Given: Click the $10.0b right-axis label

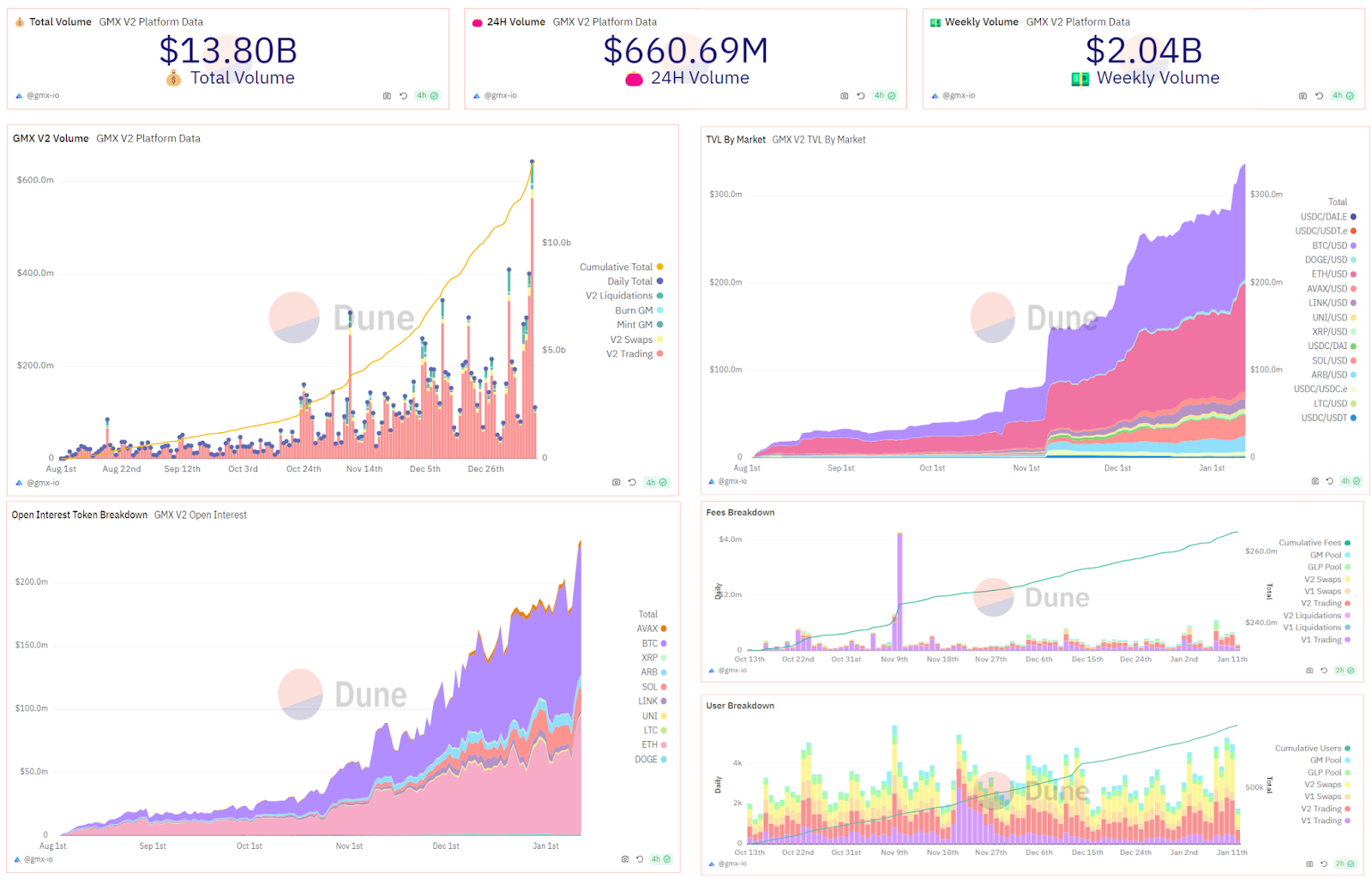Looking at the screenshot, I should click(557, 243).
